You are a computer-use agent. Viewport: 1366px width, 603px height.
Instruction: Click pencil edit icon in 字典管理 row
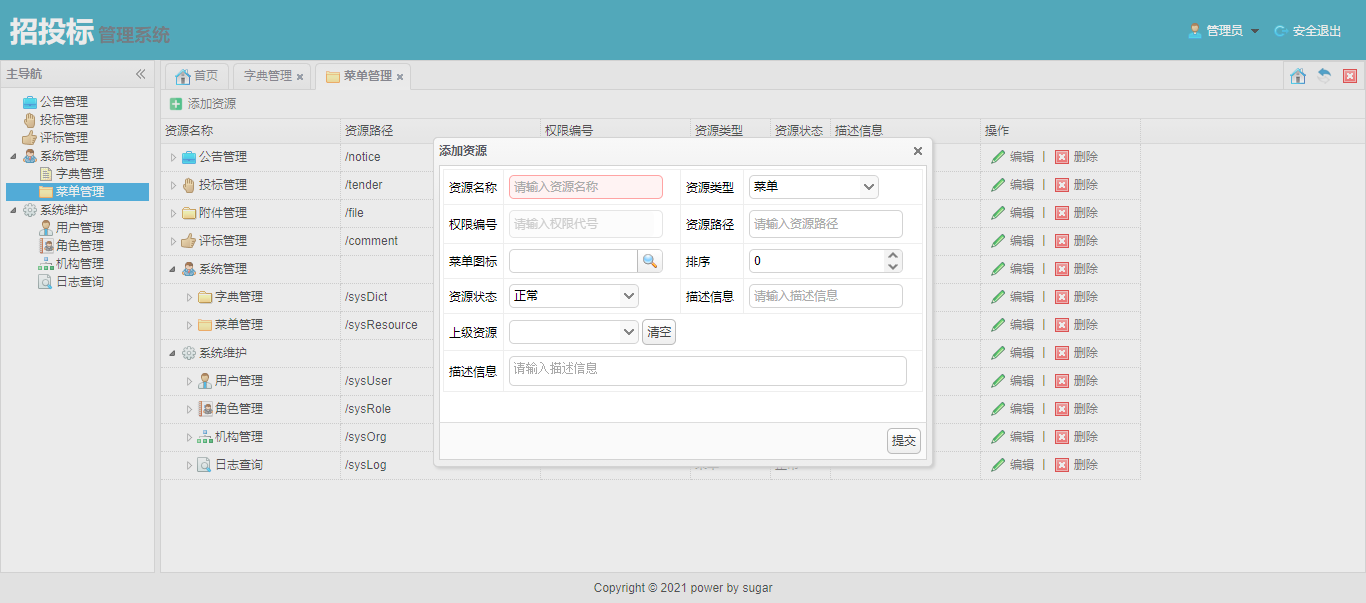pyautogui.click(x=998, y=297)
